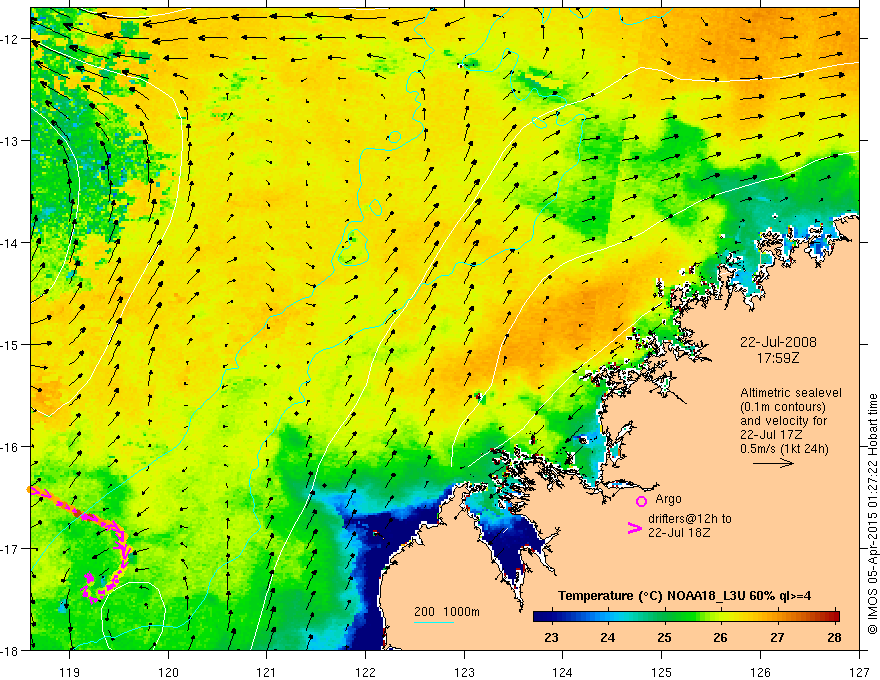
Task: Click the longitude axis label 121
Action: [266, 672]
